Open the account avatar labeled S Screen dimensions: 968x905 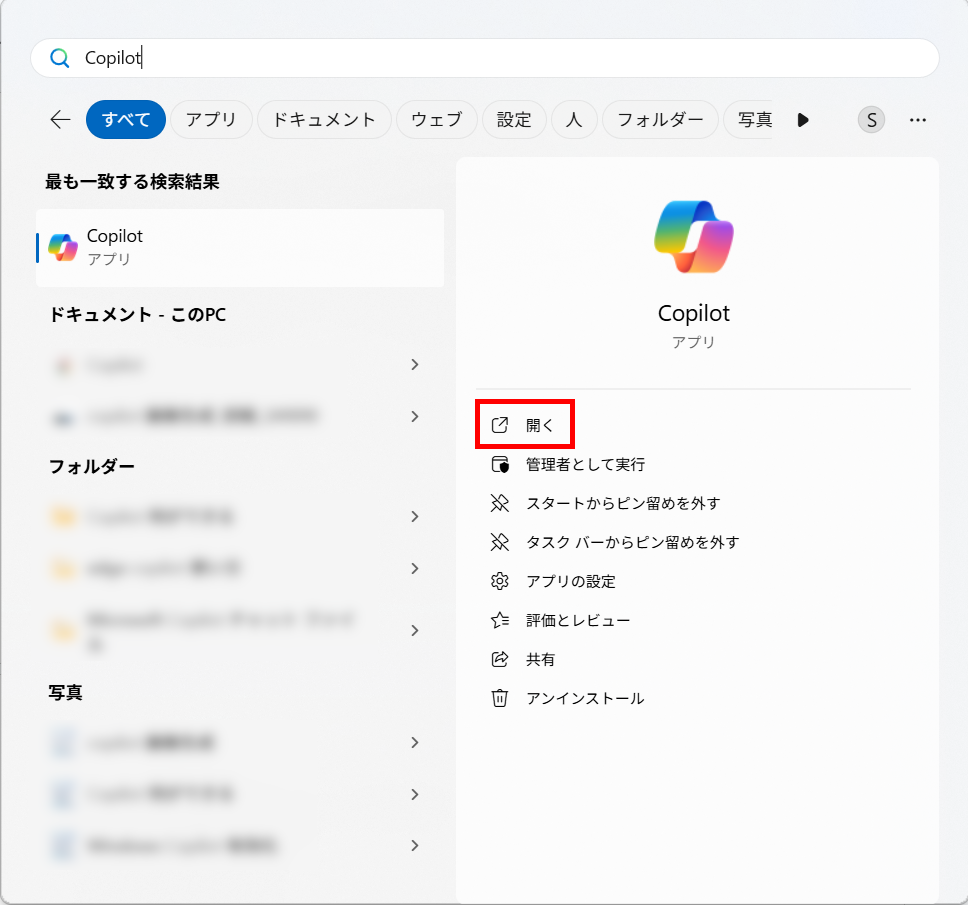pyautogui.click(x=871, y=120)
